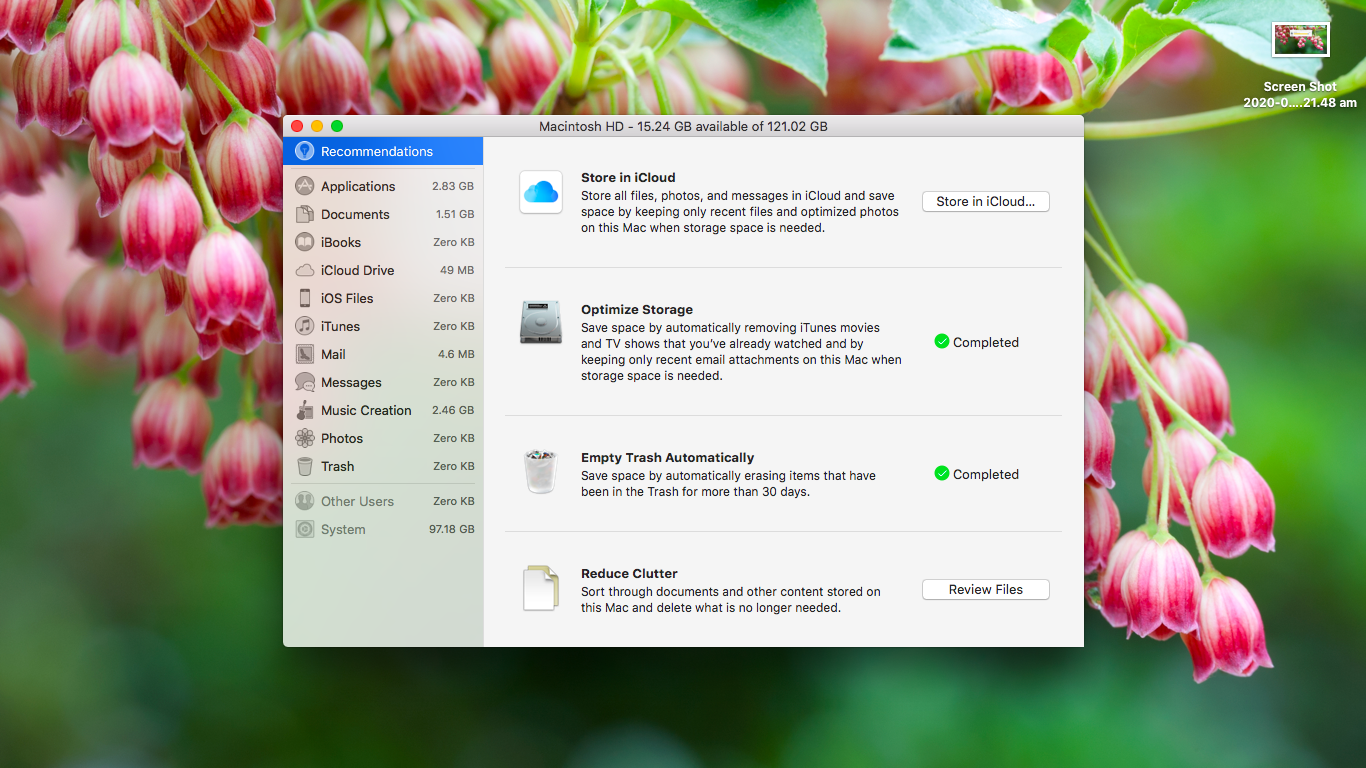Click the hard drive icon for Optimize Storage

(x=540, y=323)
